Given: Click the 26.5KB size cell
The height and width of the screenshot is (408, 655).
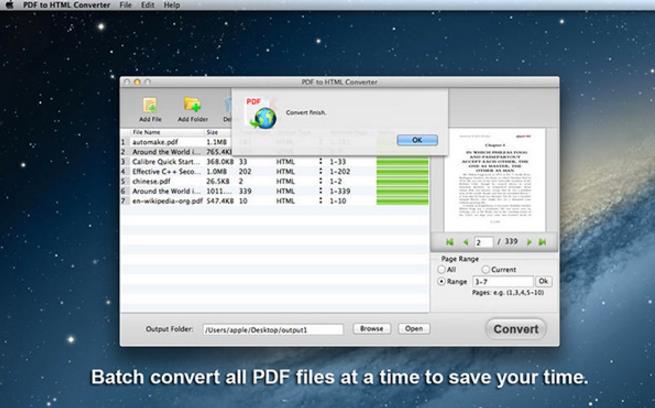Looking at the screenshot, I should [x=218, y=181].
